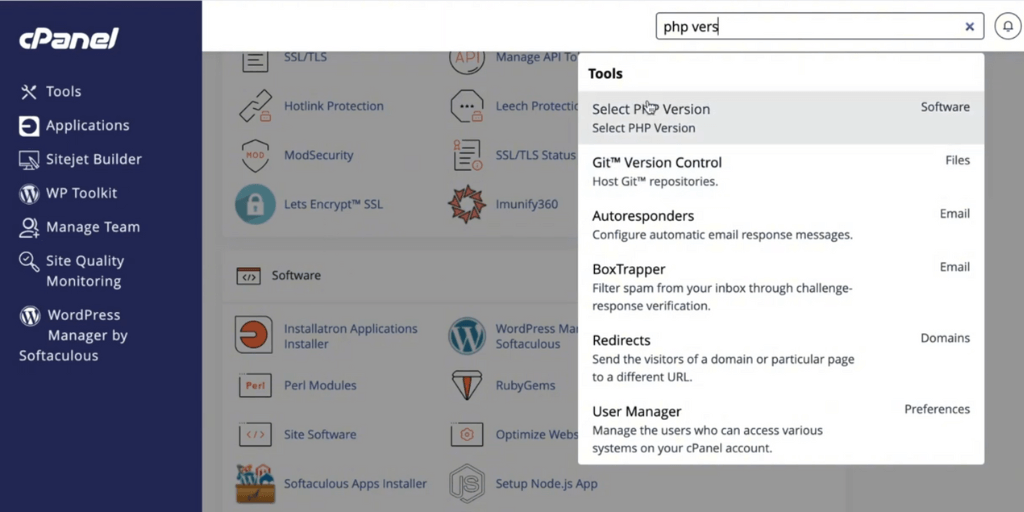Click the Softaculous Apps Installer icon

pos(255,483)
